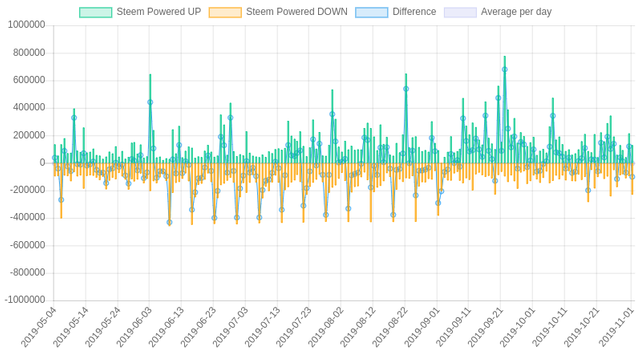Click the 2019-08-22 date label
The image size is (640, 361).
pos(390,328)
